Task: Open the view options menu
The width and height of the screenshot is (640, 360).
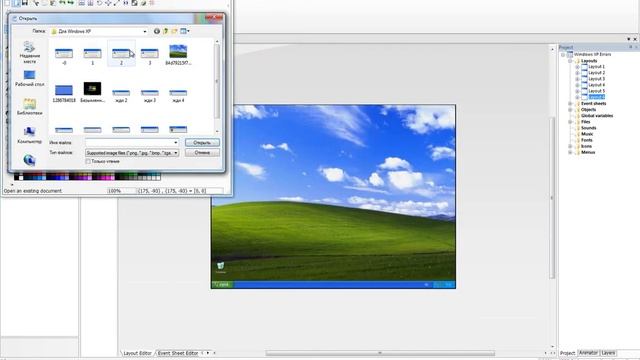Action: pos(185,31)
